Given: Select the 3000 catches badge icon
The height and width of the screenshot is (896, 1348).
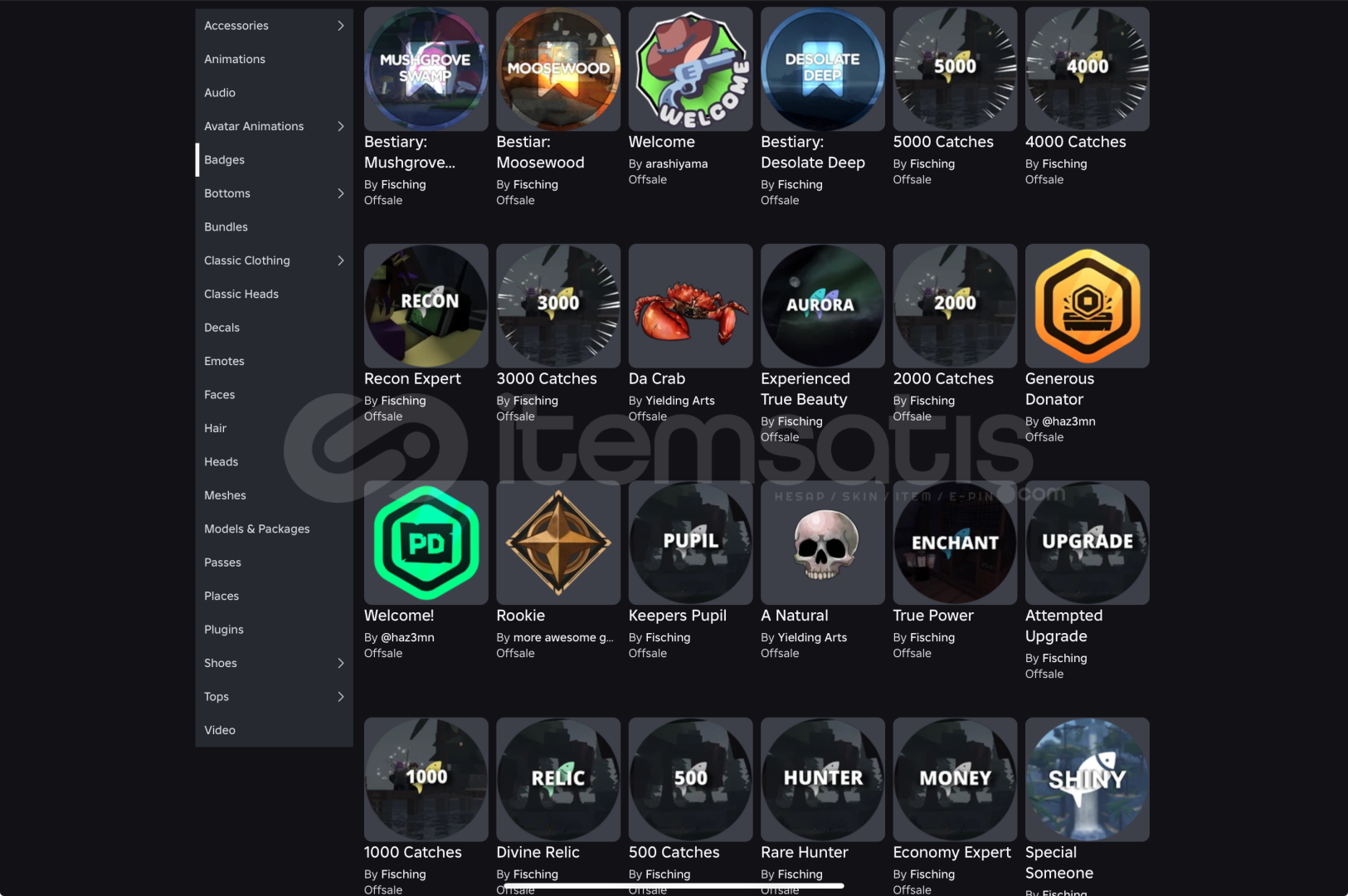Looking at the screenshot, I should pyautogui.click(x=558, y=306).
